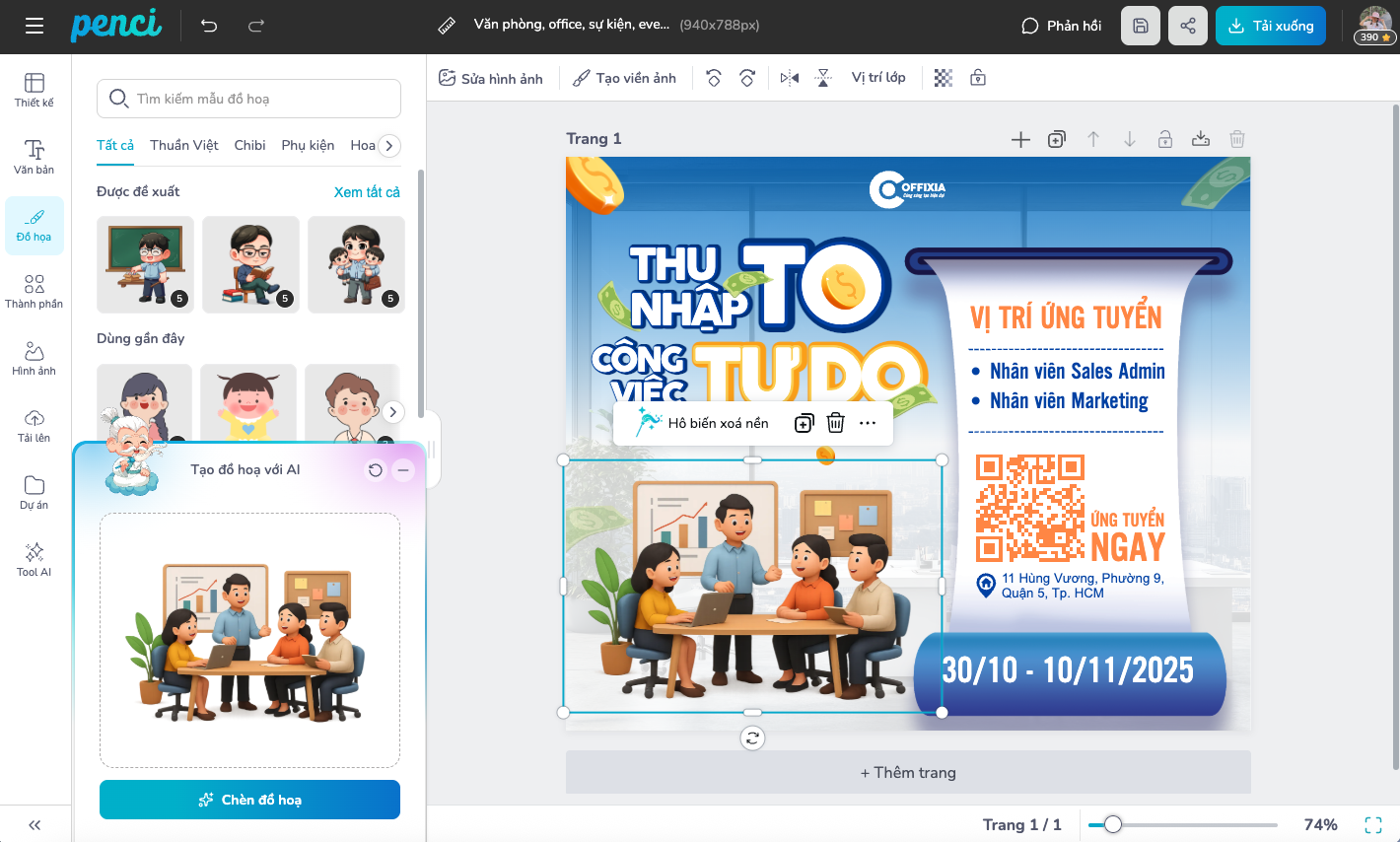Click the rotate left icon
Image resolution: width=1400 pixels, height=842 pixels.
[714, 78]
